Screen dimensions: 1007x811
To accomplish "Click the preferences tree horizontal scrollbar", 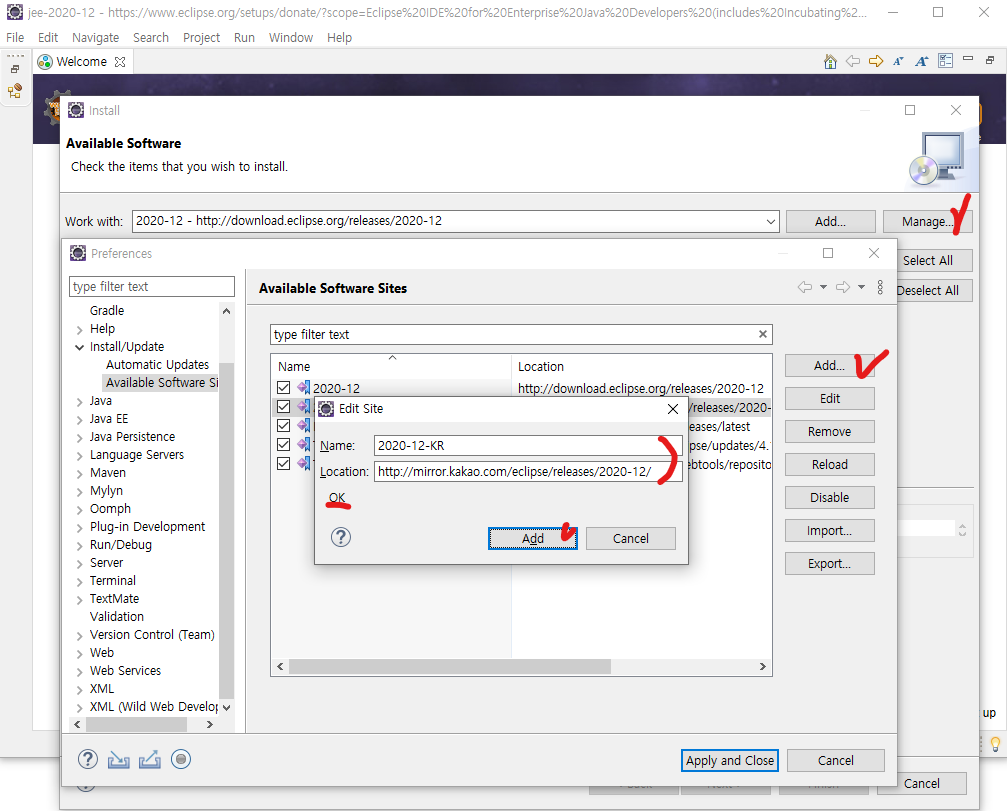I will tap(136, 724).
